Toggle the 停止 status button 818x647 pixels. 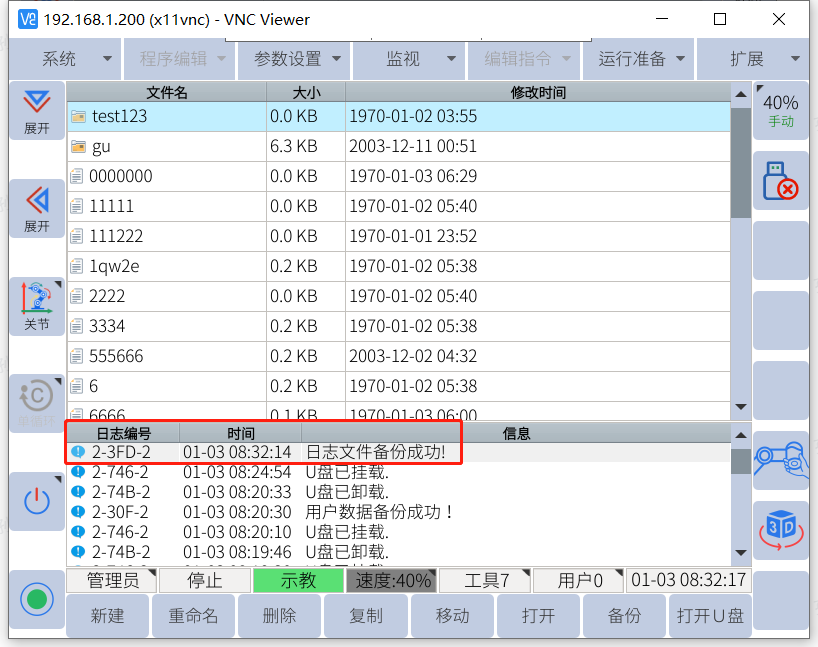(205, 581)
